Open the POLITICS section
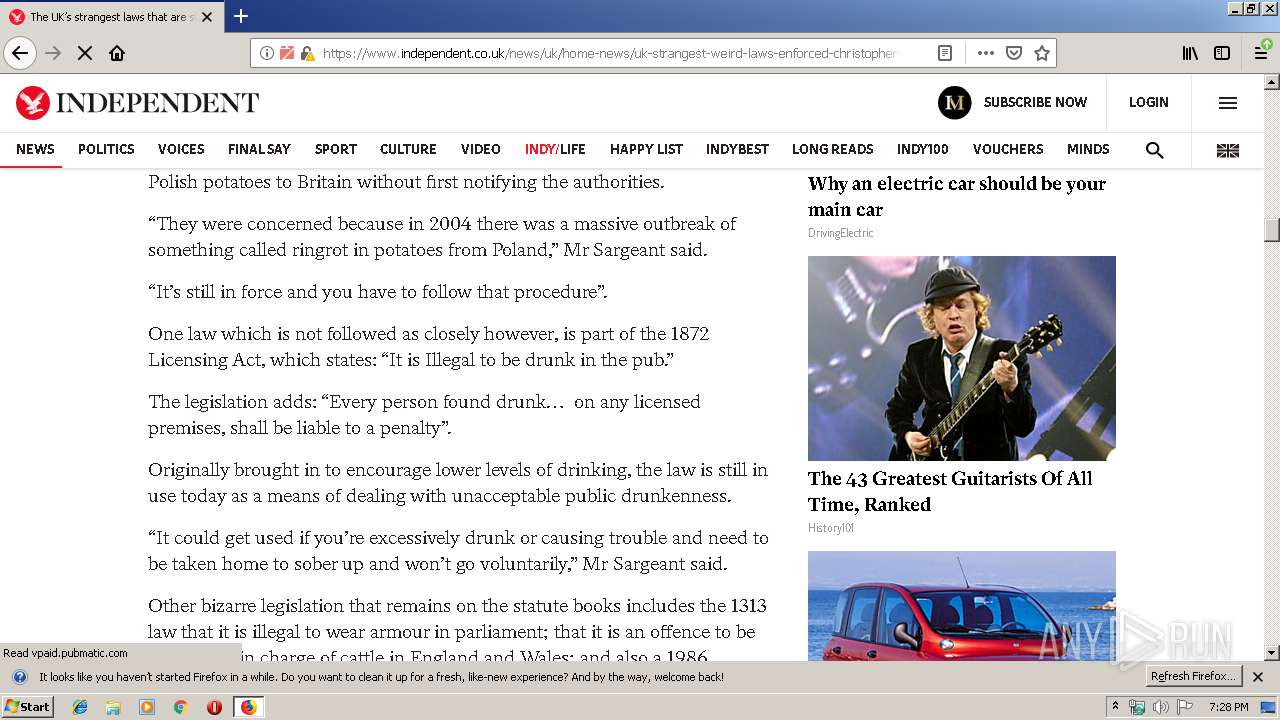This screenshot has height=720, width=1280. pyautogui.click(x=106, y=149)
